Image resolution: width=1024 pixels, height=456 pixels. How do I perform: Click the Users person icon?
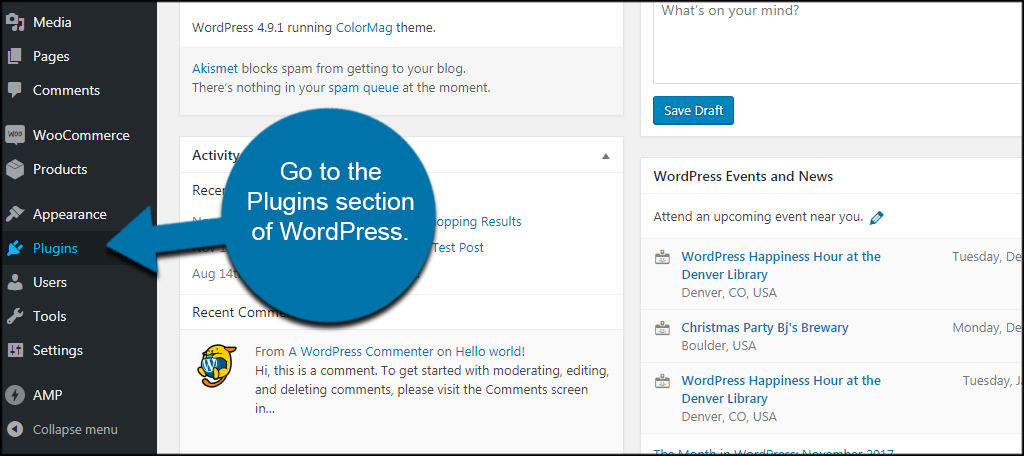[15, 282]
